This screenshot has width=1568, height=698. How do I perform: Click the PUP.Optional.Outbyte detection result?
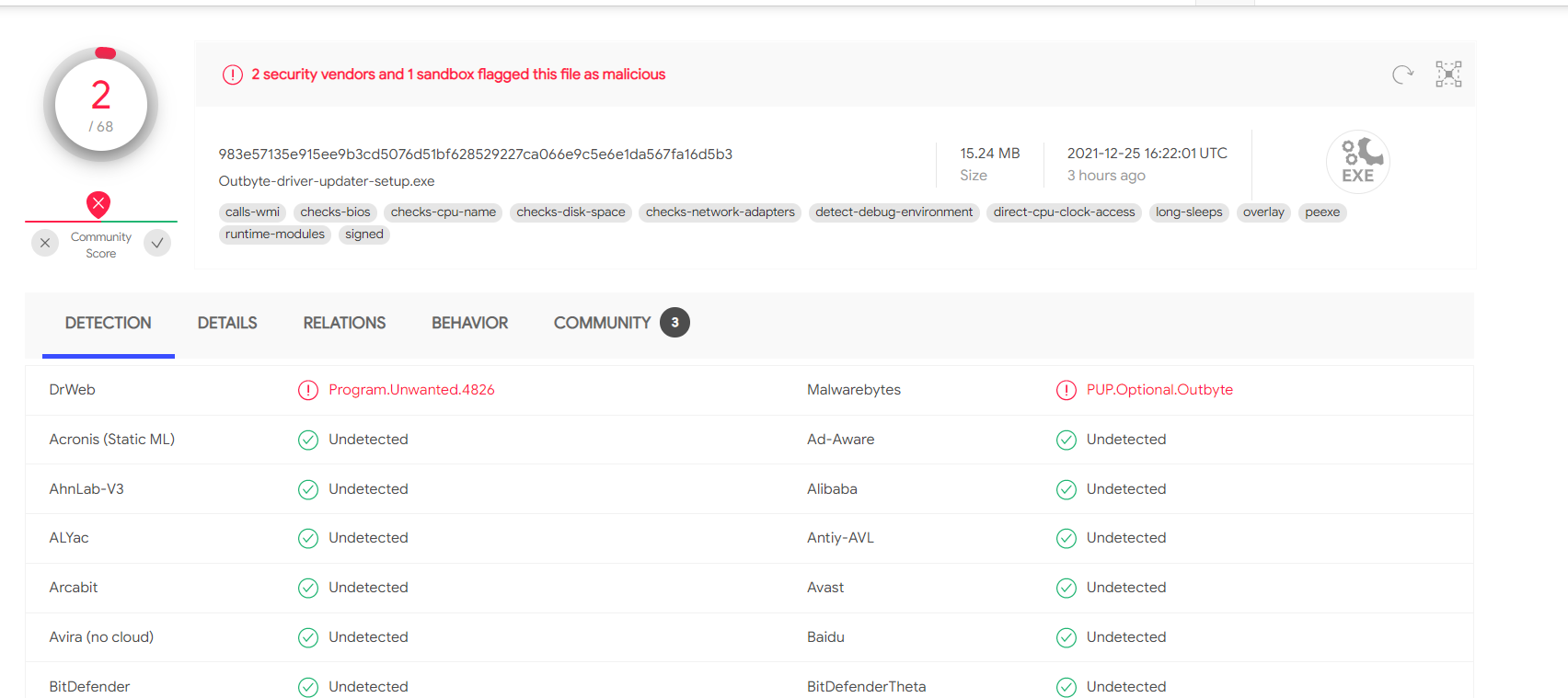pyautogui.click(x=1159, y=390)
